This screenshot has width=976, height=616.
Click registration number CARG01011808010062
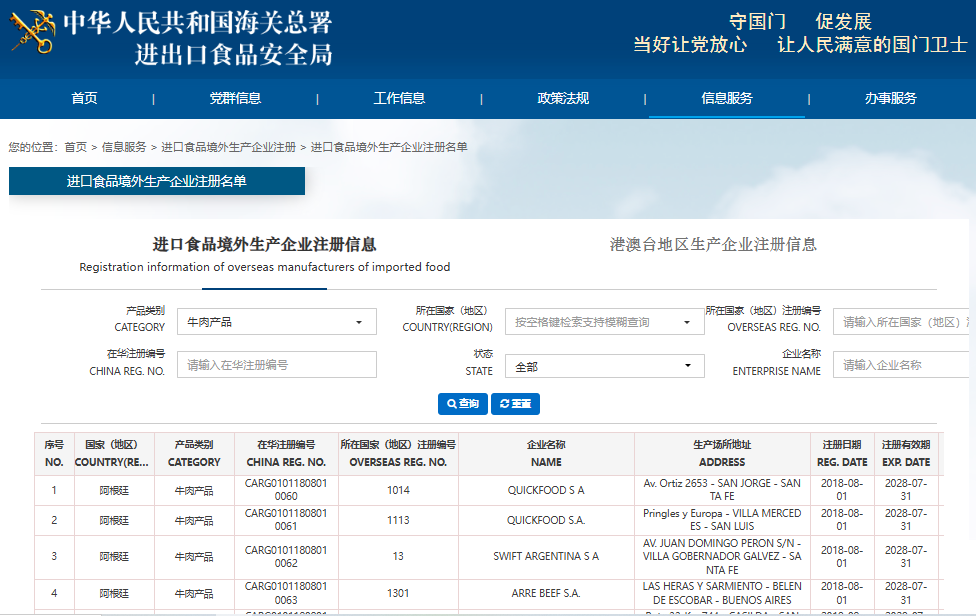(x=286, y=556)
